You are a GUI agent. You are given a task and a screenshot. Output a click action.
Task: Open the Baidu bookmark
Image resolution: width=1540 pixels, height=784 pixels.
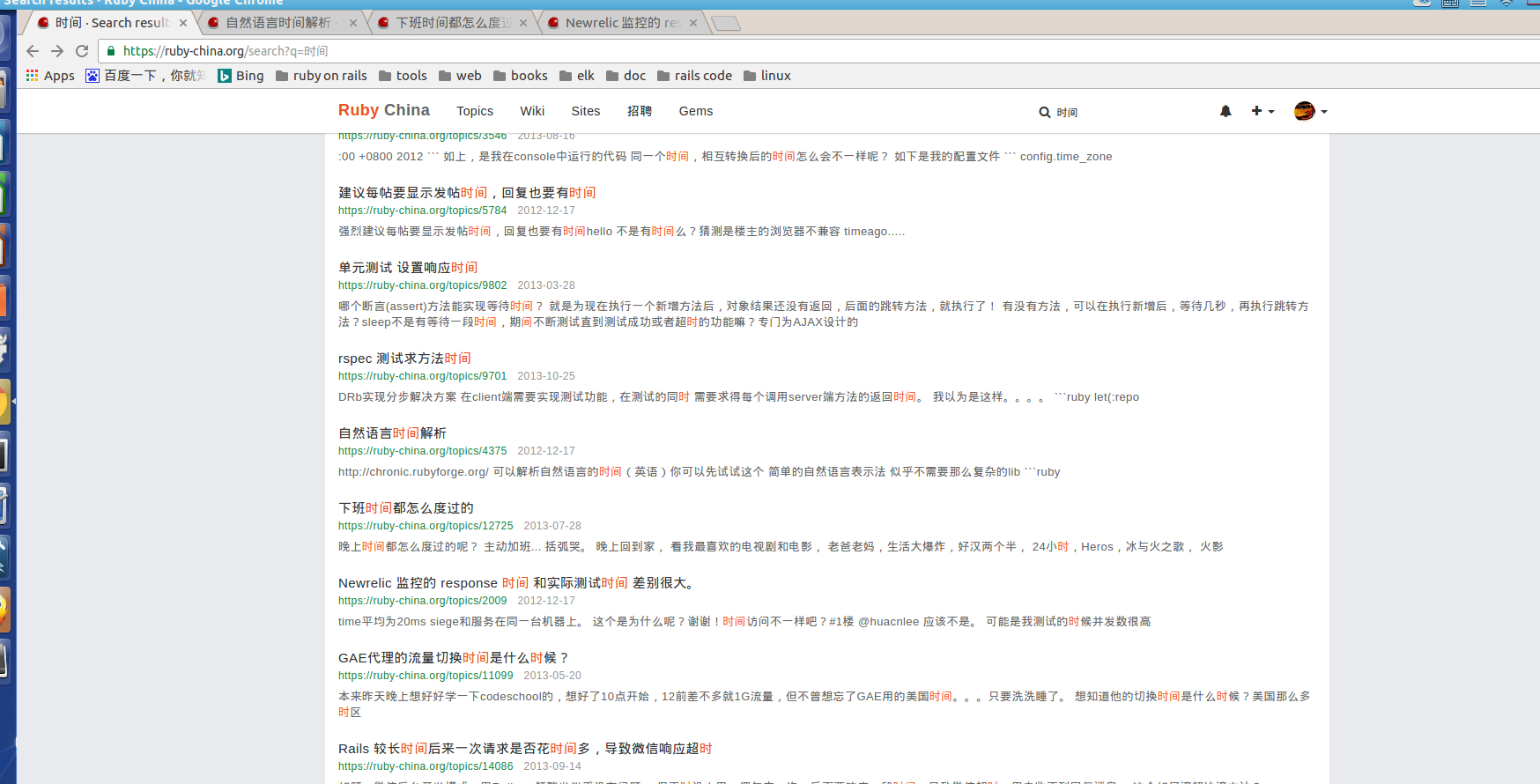click(146, 76)
